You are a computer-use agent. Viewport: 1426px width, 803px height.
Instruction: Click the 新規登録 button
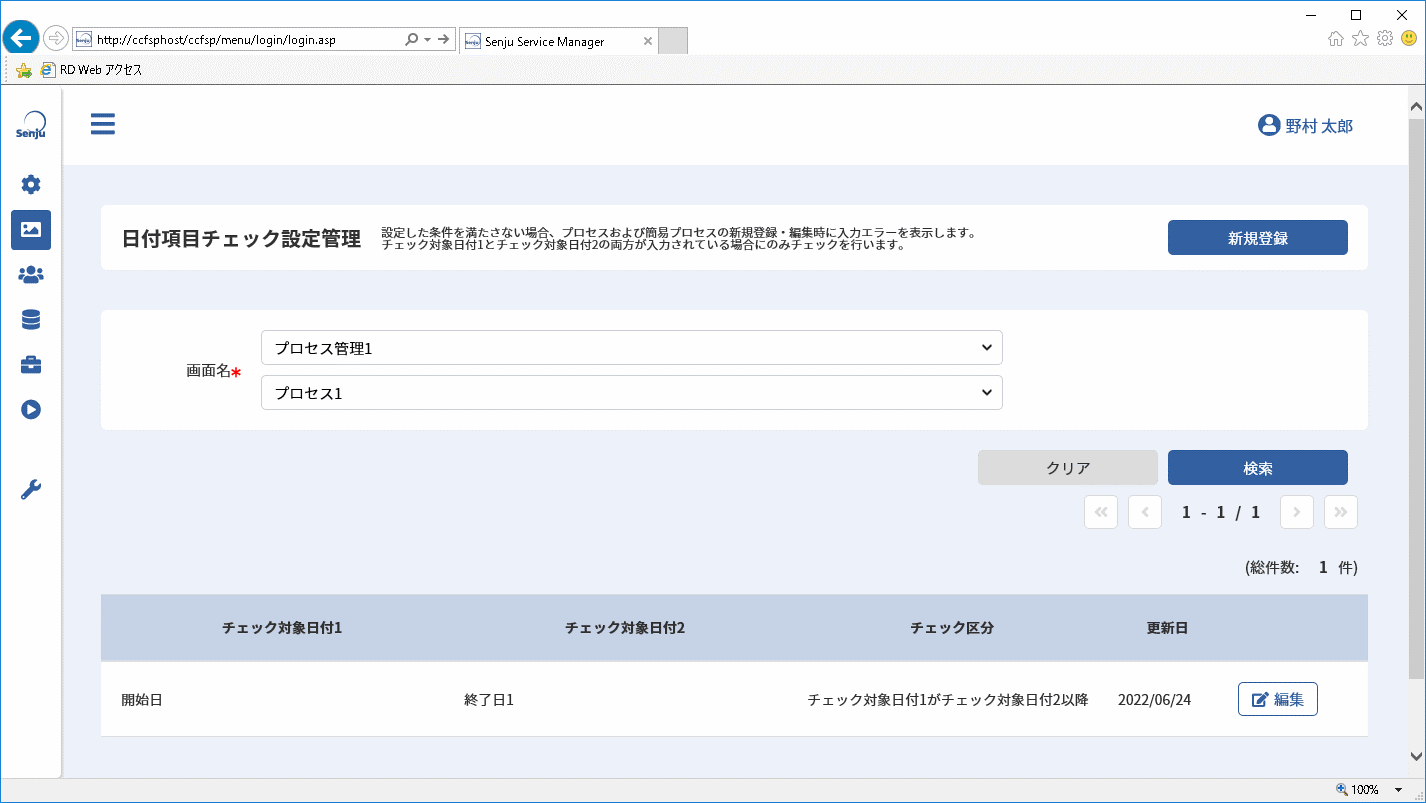click(x=1258, y=238)
